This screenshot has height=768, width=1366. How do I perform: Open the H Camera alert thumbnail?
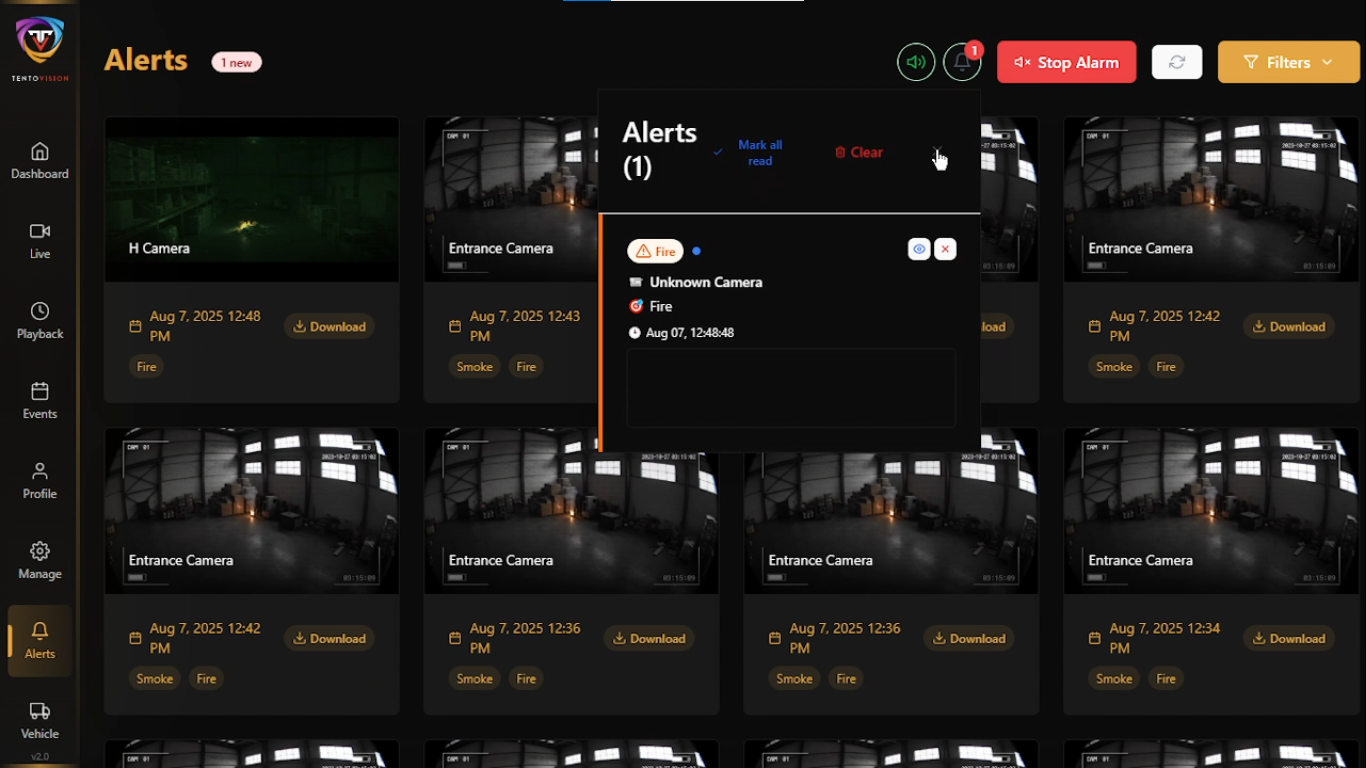click(252, 199)
